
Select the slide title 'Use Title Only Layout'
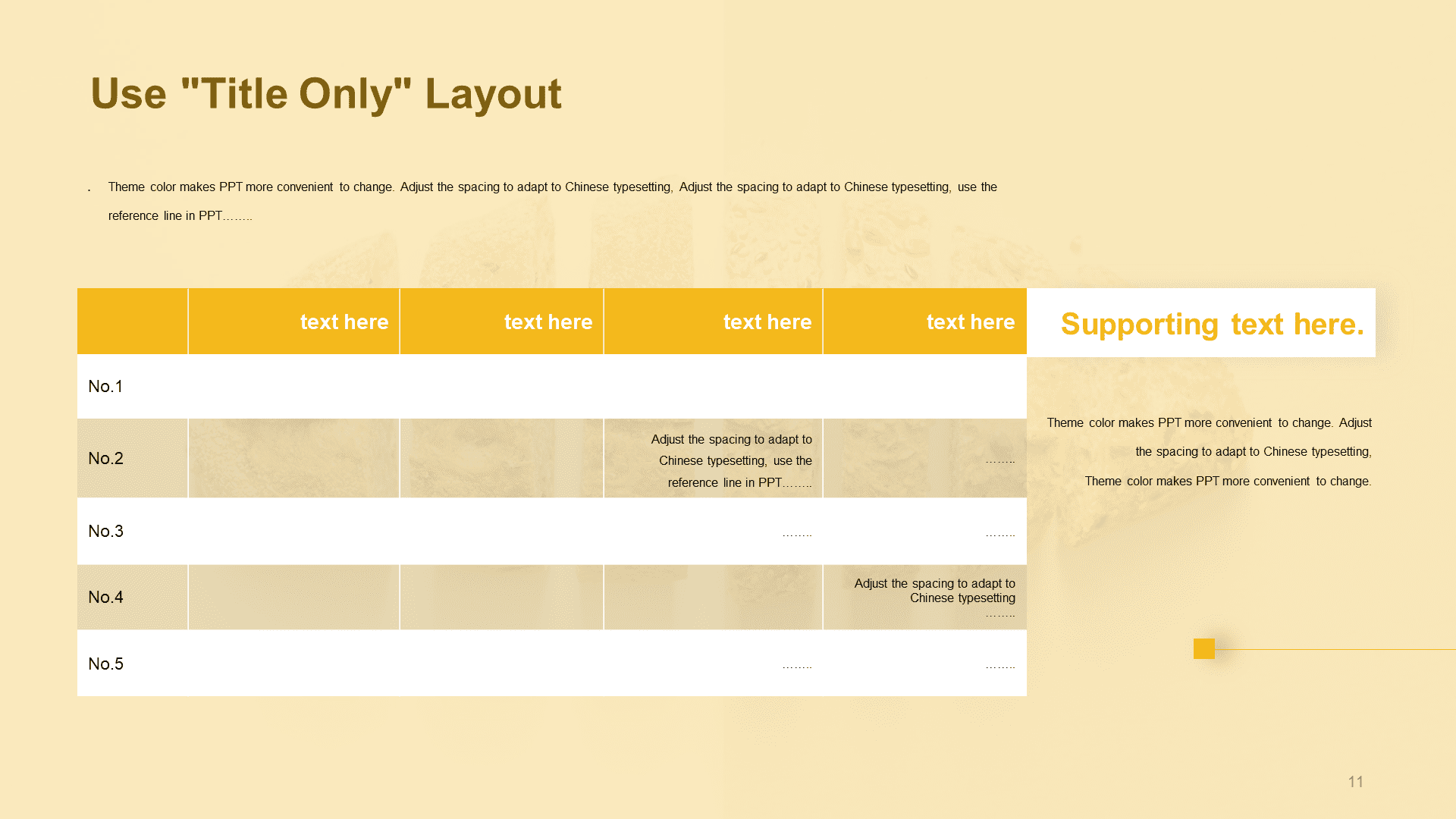(326, 94)
